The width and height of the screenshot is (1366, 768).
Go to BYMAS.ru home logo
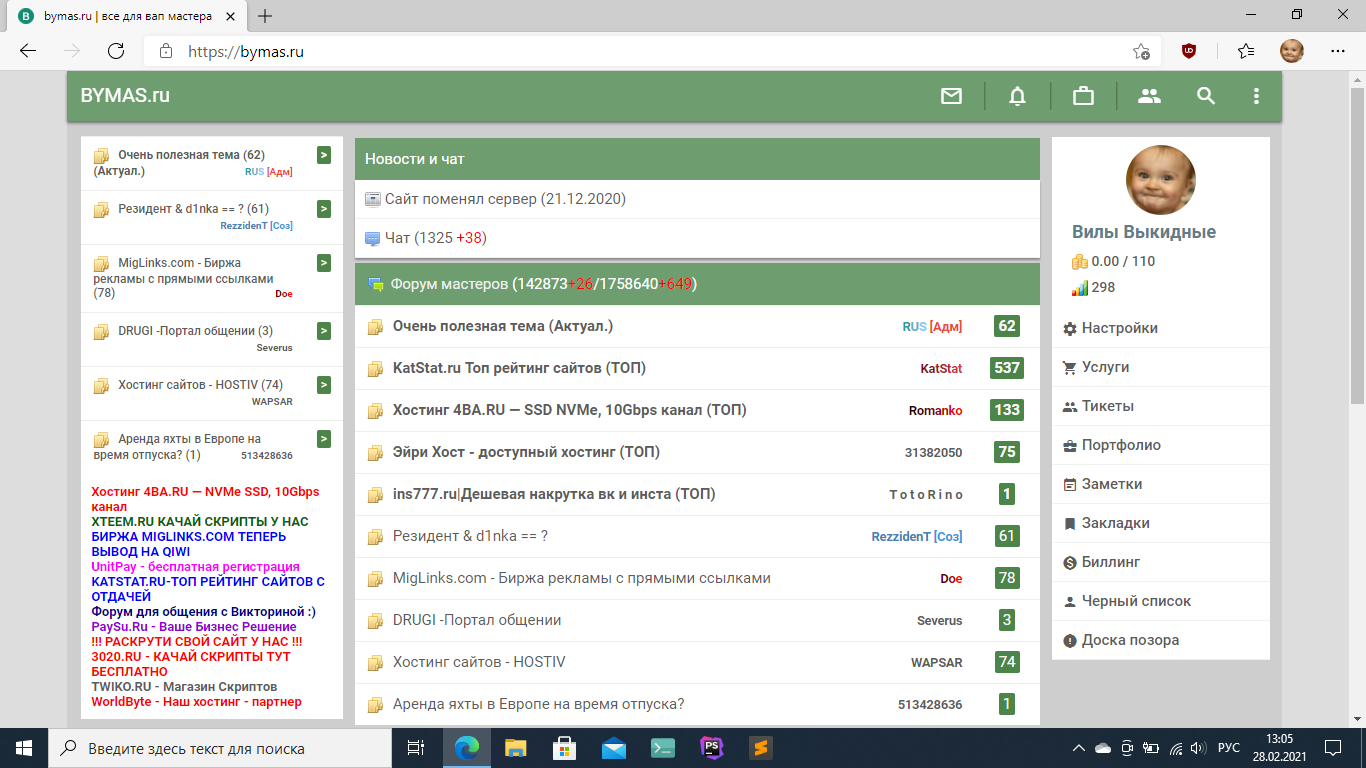click(125, 96)
